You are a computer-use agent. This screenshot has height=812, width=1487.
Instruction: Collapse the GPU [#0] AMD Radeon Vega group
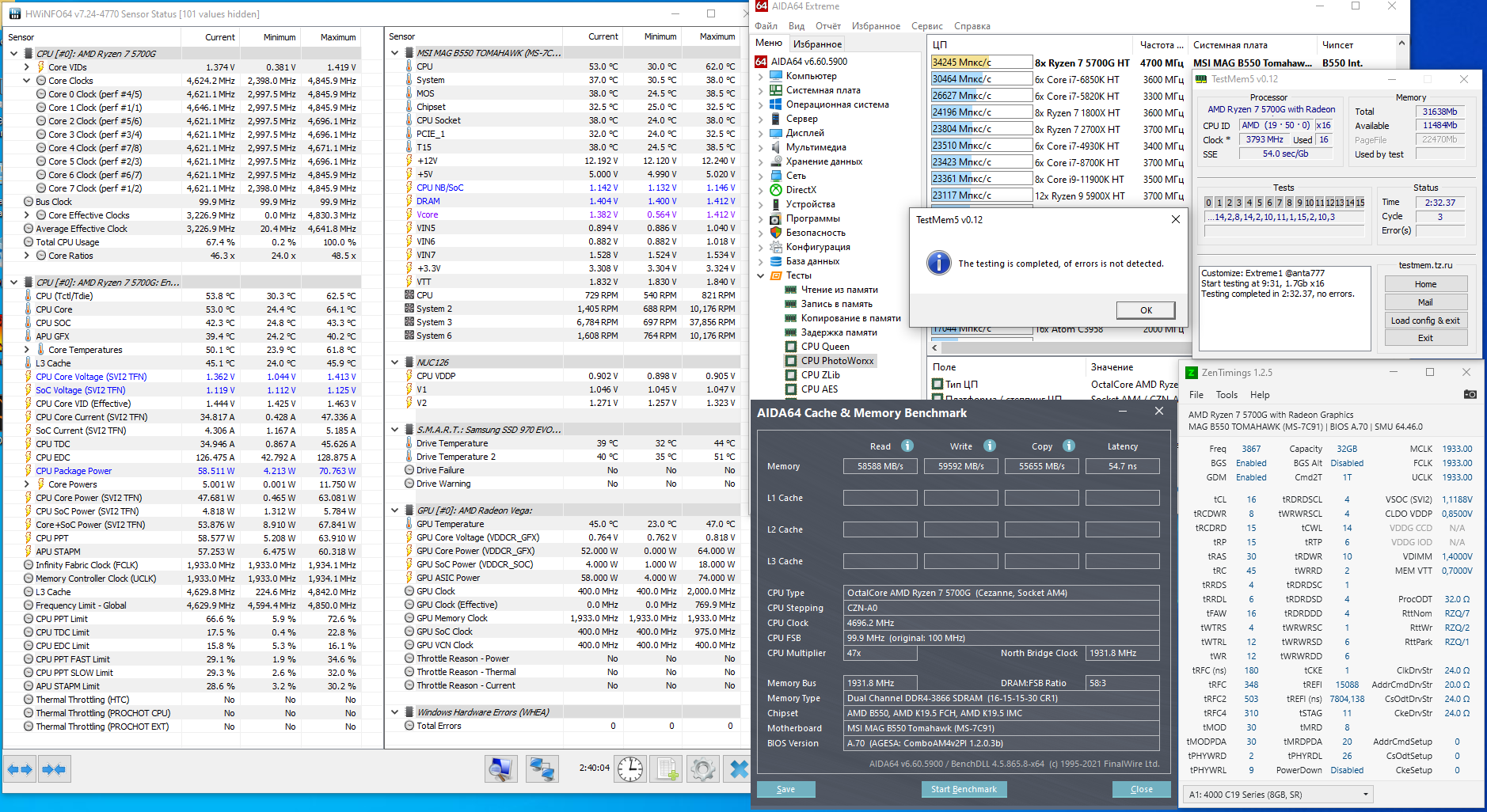[395, 510]
